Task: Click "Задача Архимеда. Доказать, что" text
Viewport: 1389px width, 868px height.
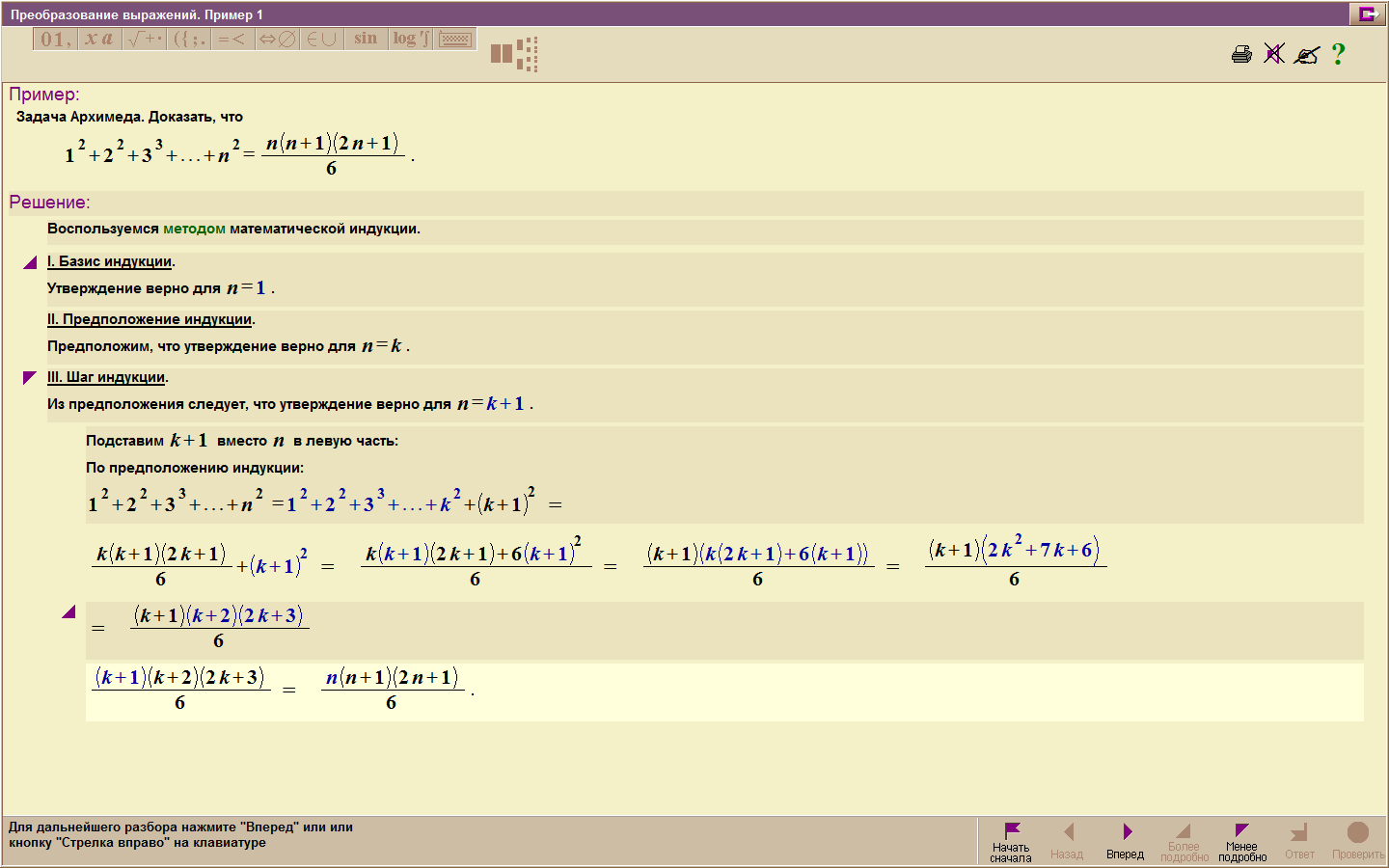Action: pyautogui.click(x=129, y=117)
